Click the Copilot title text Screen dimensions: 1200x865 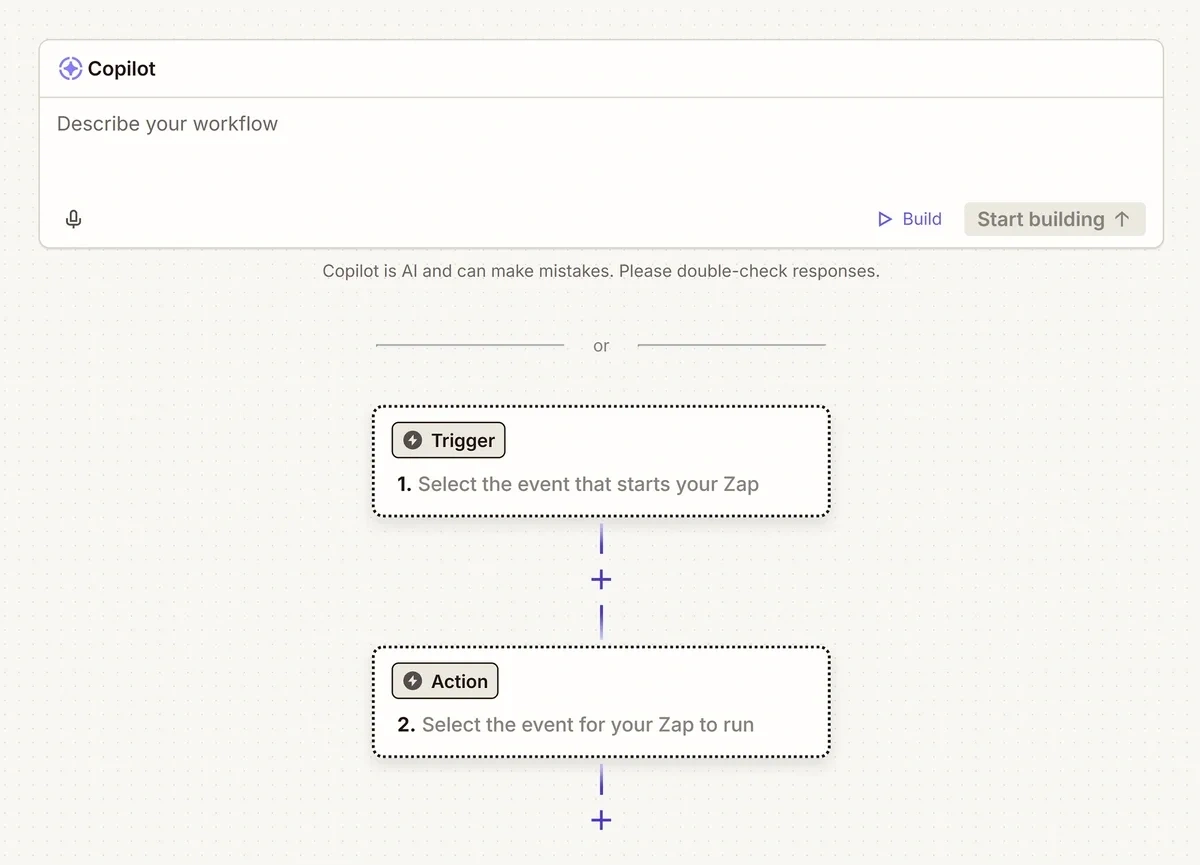point(122,69)
